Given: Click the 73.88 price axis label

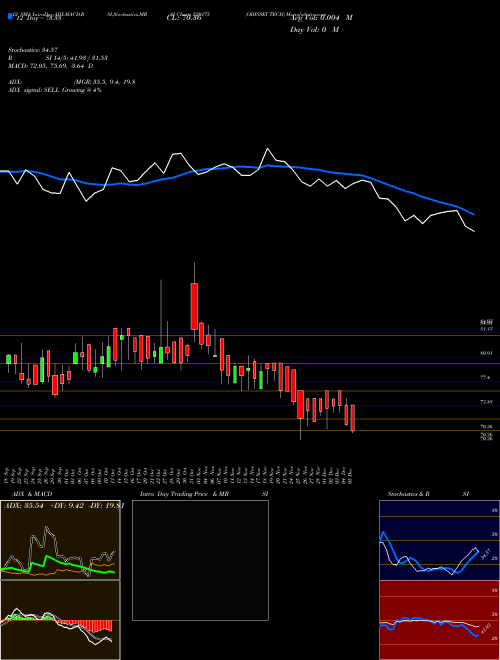Looking at the screenshot, I should [486, 402].
